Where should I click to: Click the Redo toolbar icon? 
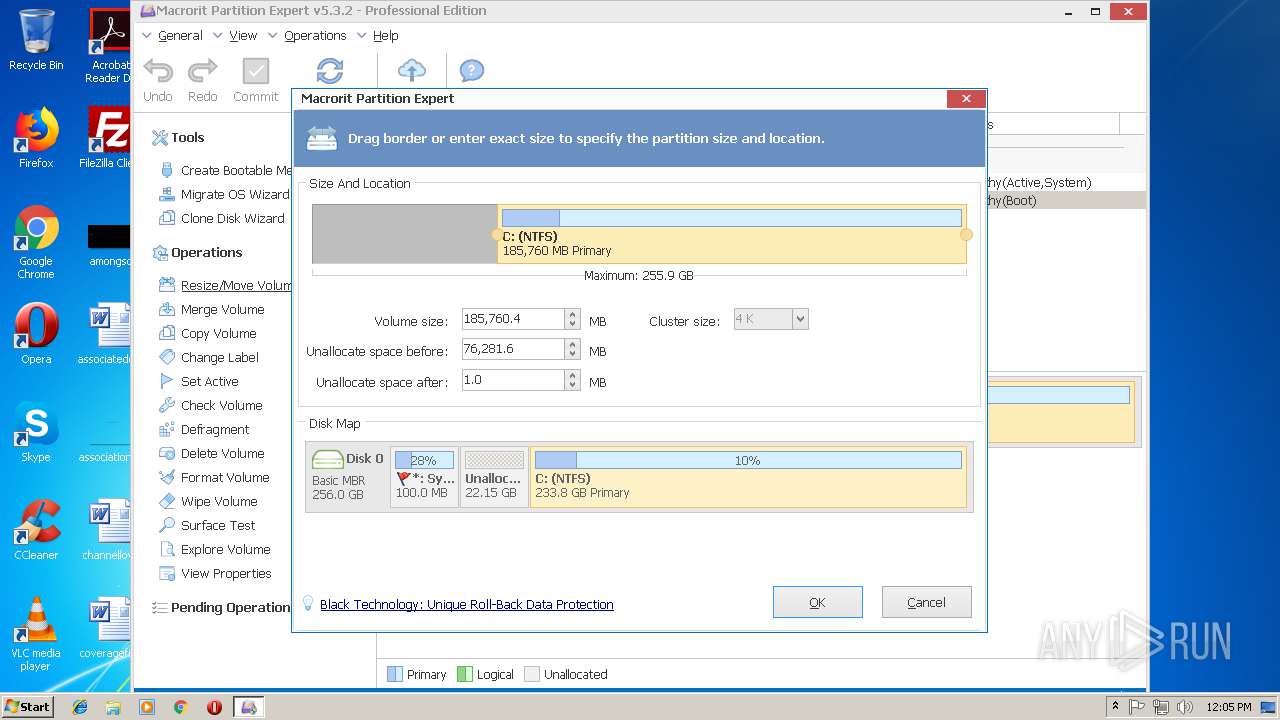(203, 72)
